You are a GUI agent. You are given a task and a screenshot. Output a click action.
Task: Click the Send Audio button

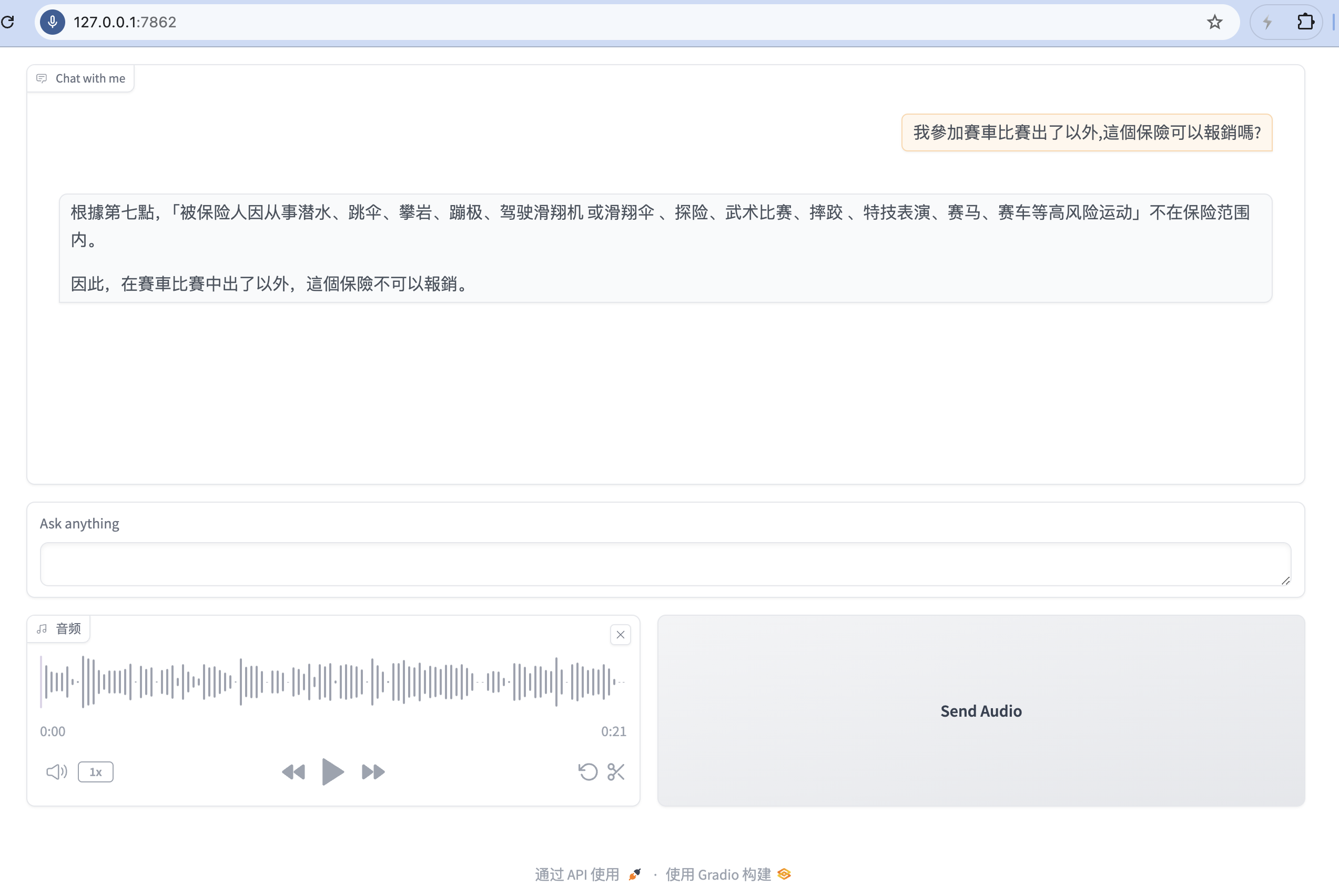[x=981, y=711]
